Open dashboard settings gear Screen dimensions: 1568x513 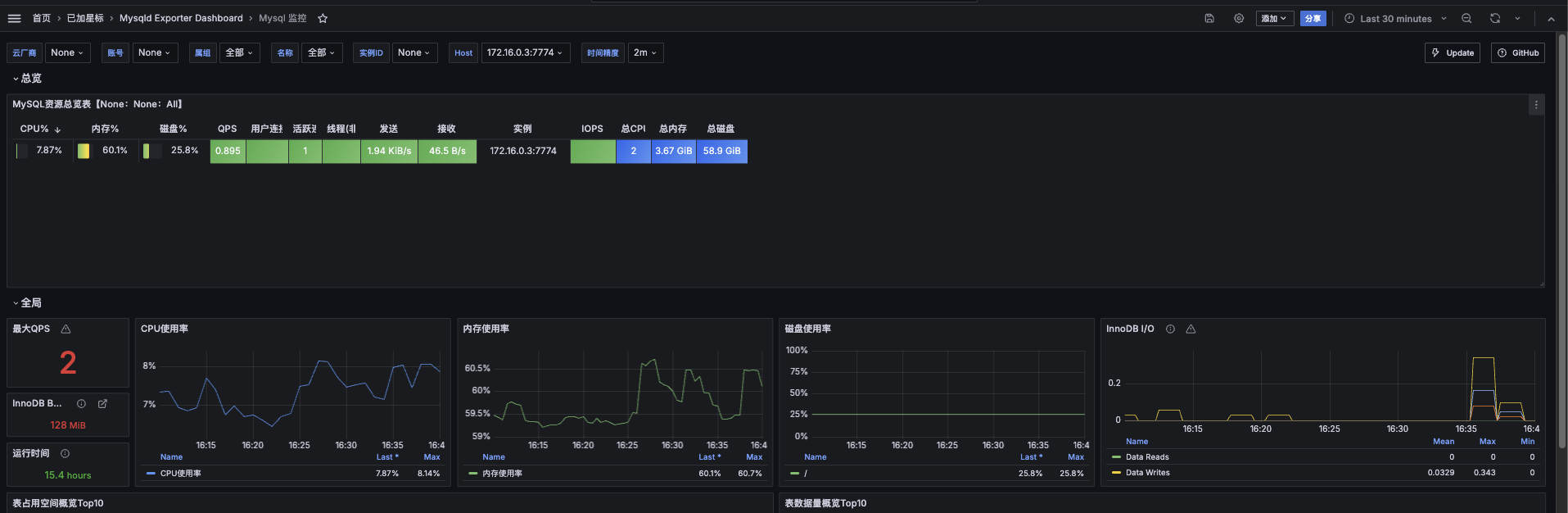1239,18
